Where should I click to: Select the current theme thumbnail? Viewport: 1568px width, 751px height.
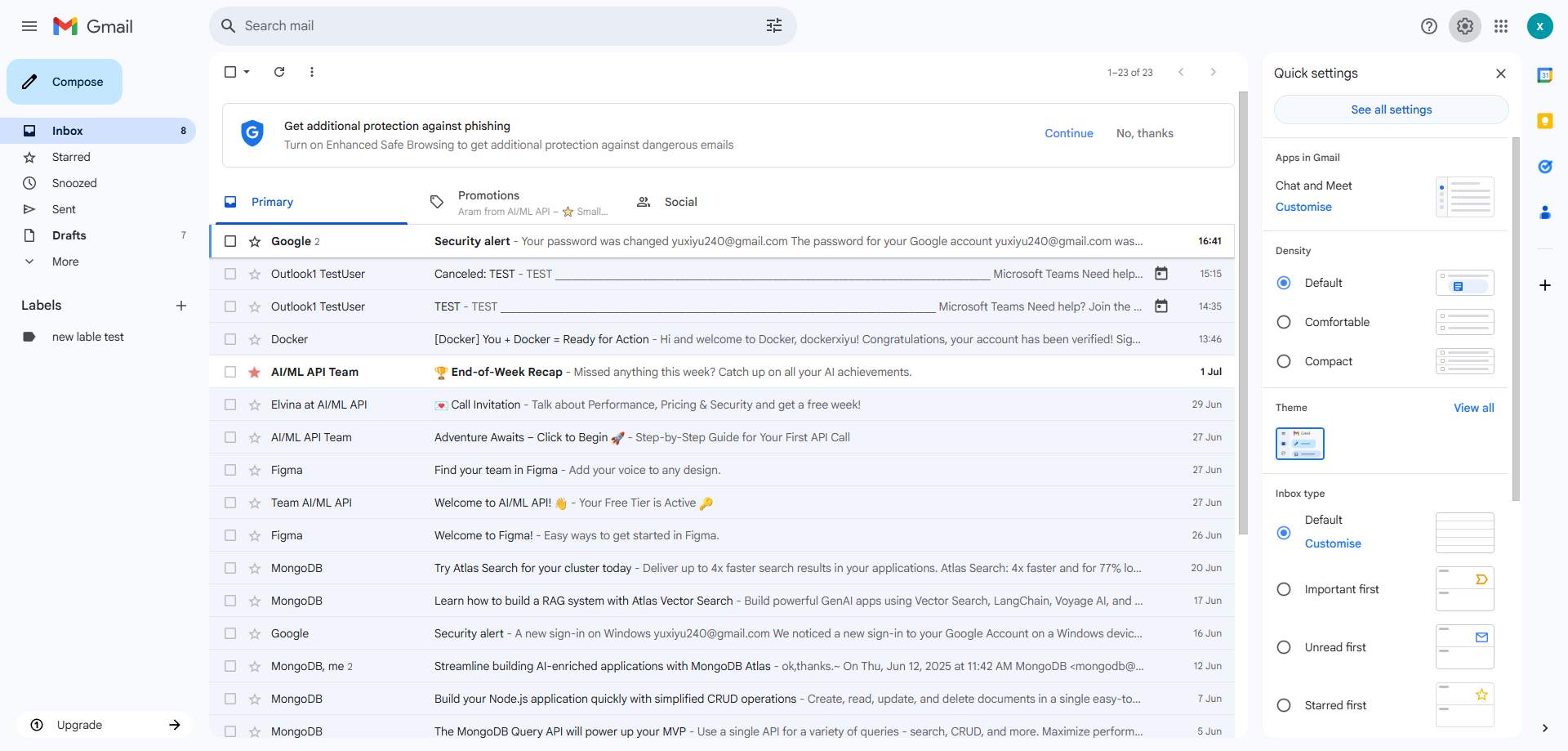tap(1300, 444)
